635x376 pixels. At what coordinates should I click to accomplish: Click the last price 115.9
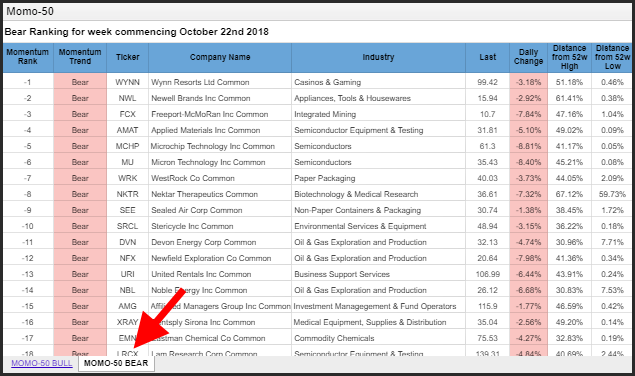(488, 306)
